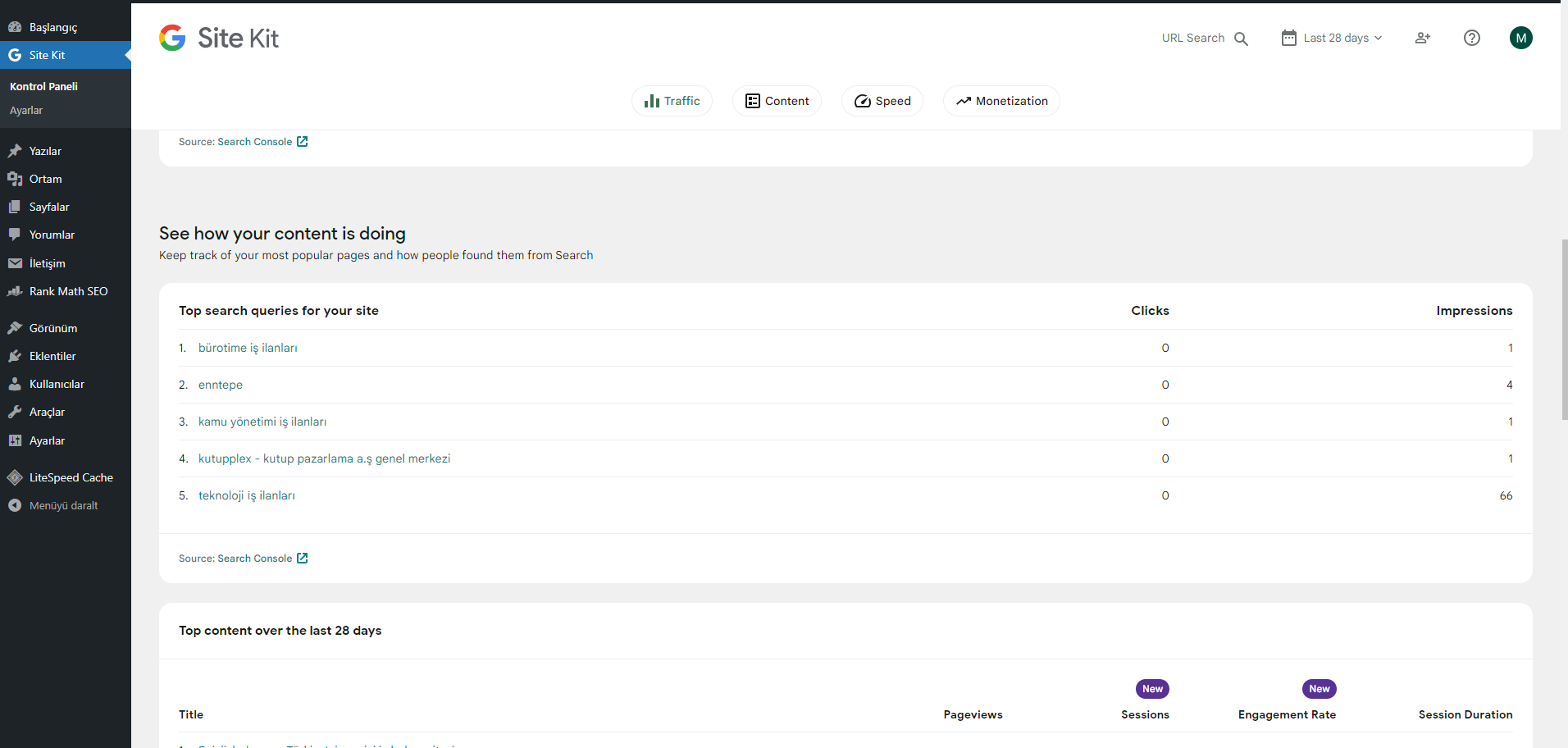1568x748 pixels.
Task: Click the Impressions column header
Action: point(1475,311)
